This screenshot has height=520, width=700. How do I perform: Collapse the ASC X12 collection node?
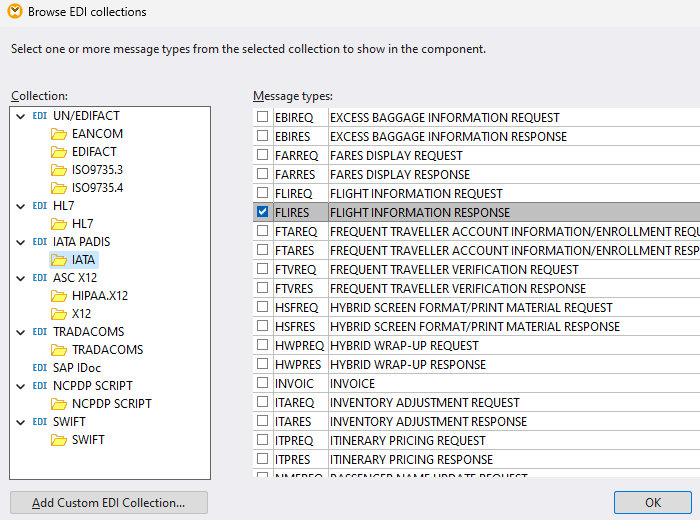click(x=21, y=278)
